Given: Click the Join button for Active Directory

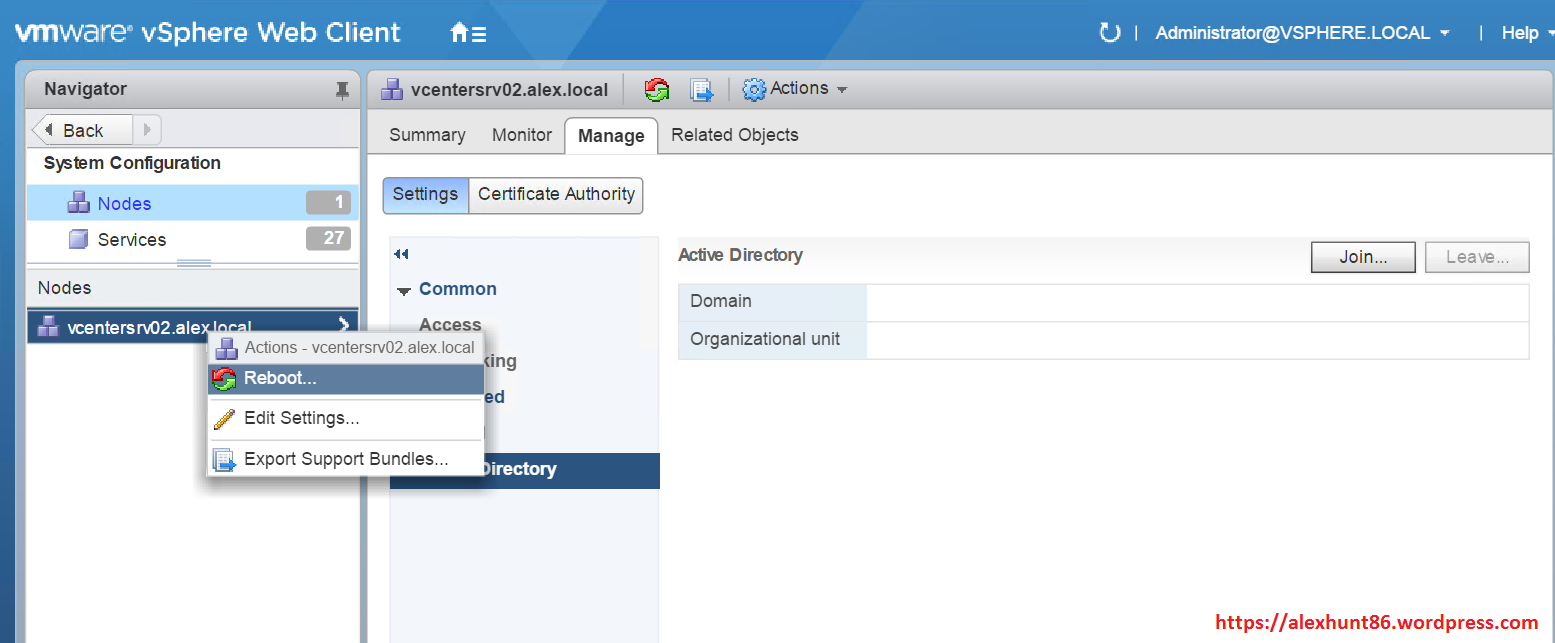Looking at the screenshot, I should click(1362, 257).
